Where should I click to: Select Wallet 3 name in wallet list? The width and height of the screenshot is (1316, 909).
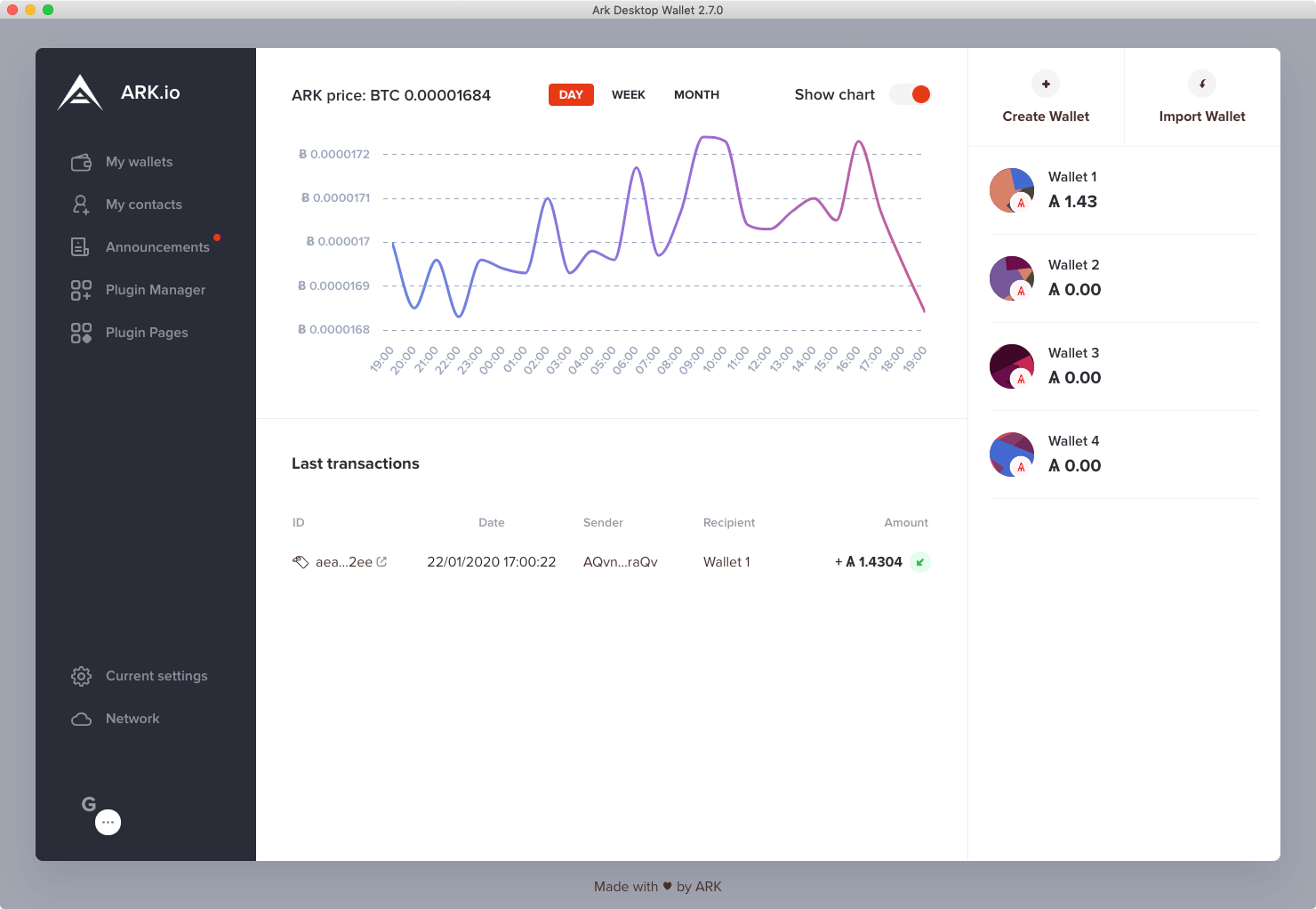(x=1073, y=353)
